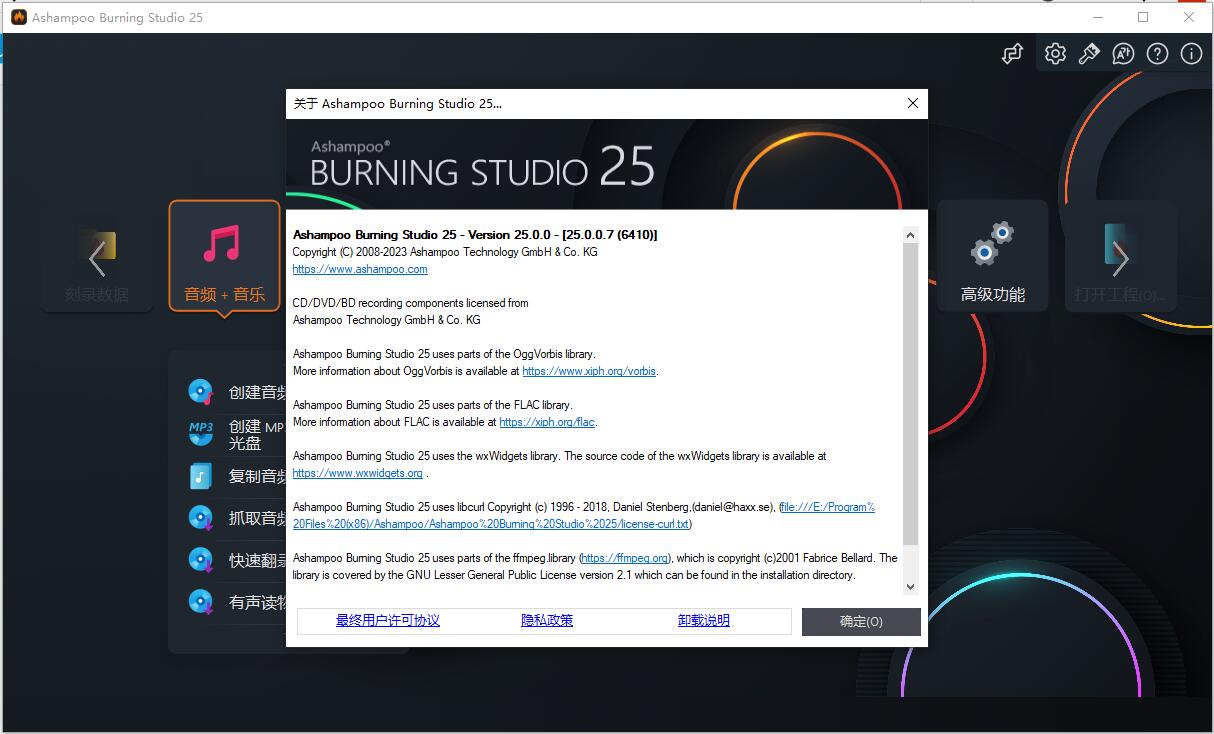This screenshot has height=734, width=1214.
Task: Open the https://xiph.org/flac link
Action: (547, 422)
